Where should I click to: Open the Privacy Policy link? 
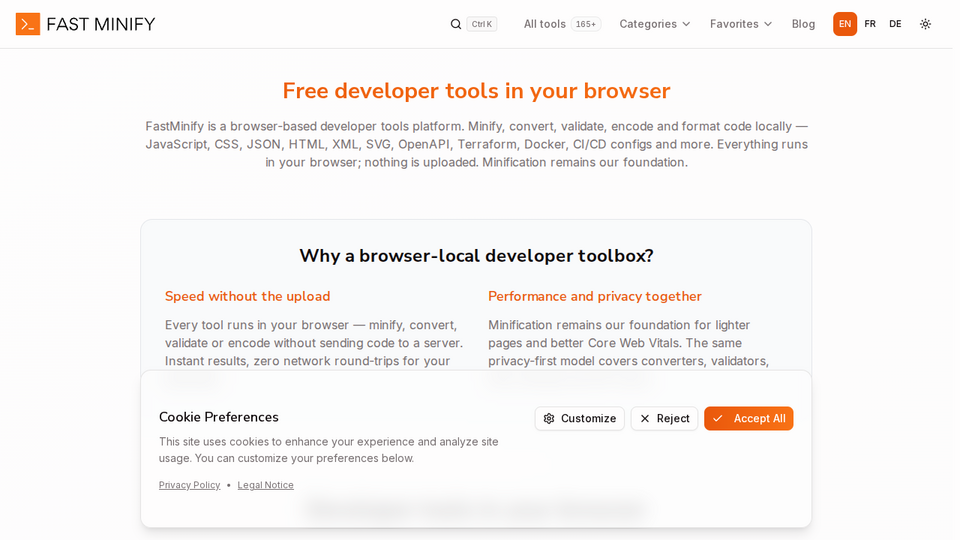tap(189, 485)
